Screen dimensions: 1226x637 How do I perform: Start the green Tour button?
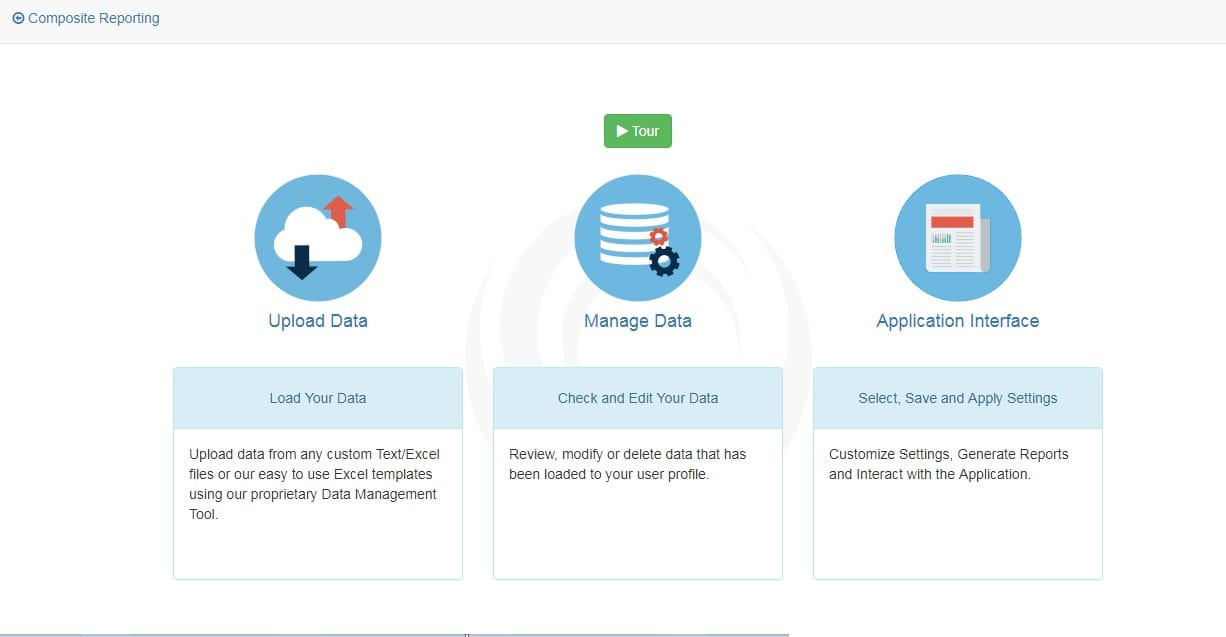click(638, 131)
